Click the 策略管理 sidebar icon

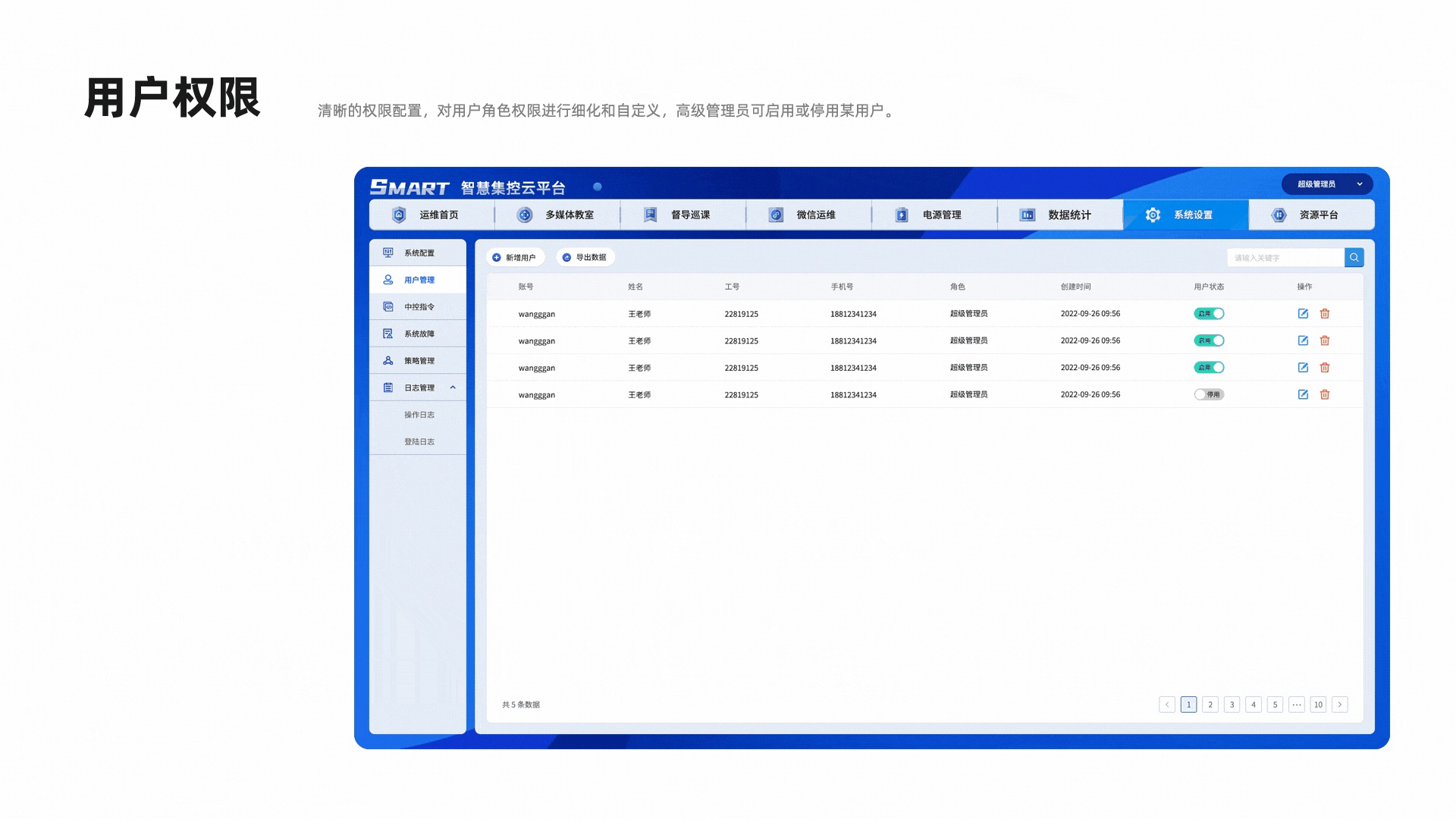pos(388,361)
